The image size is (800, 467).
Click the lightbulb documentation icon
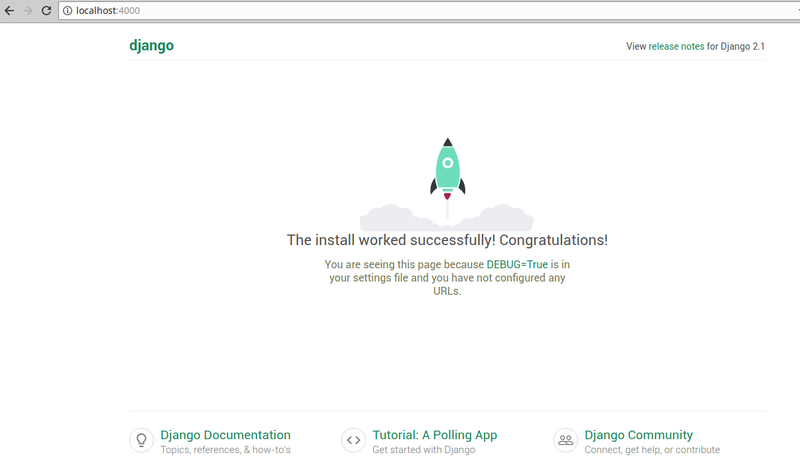tap(141, 440)
